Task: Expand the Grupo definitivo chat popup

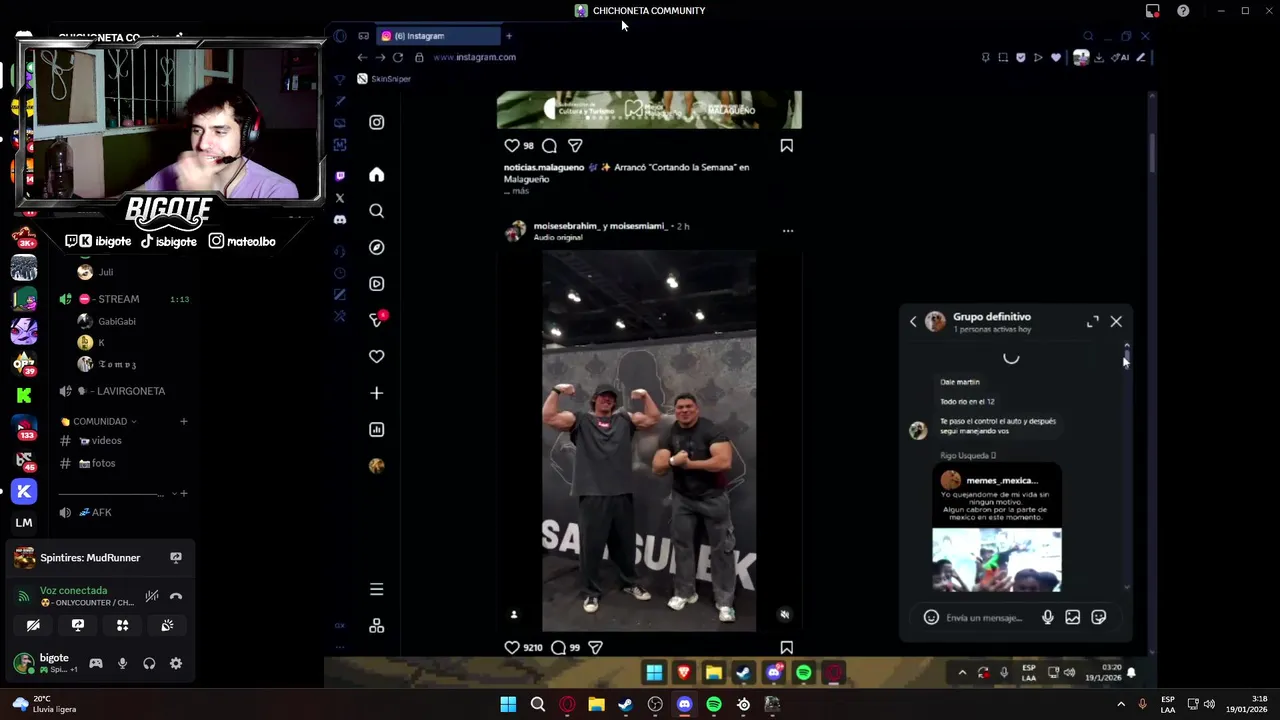Action: (1093, 321)
